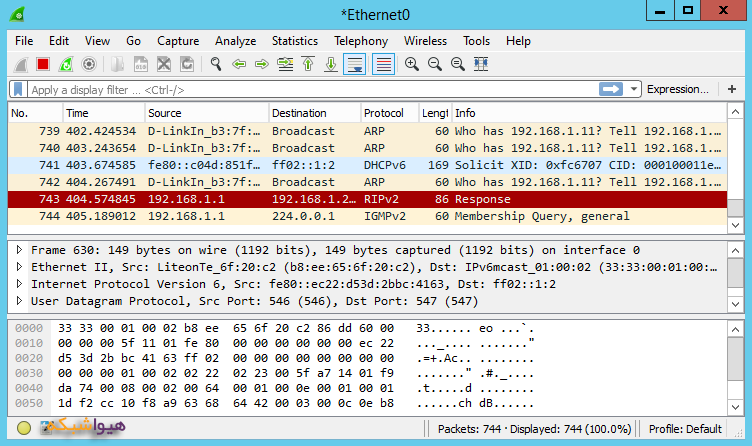Click the expert info status indicator
Viewport: 752px width, 446px height.
pos(24,429)
